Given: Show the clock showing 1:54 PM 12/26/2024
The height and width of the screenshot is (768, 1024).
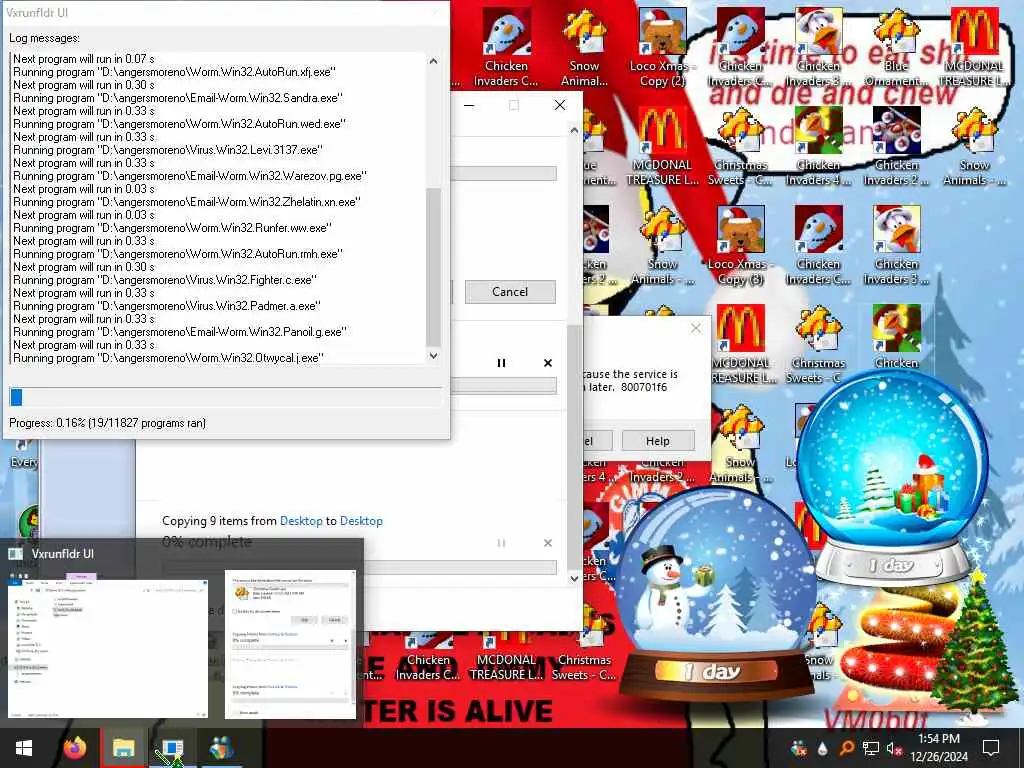Looking at the screenshot, I should [x=939, y=748].
